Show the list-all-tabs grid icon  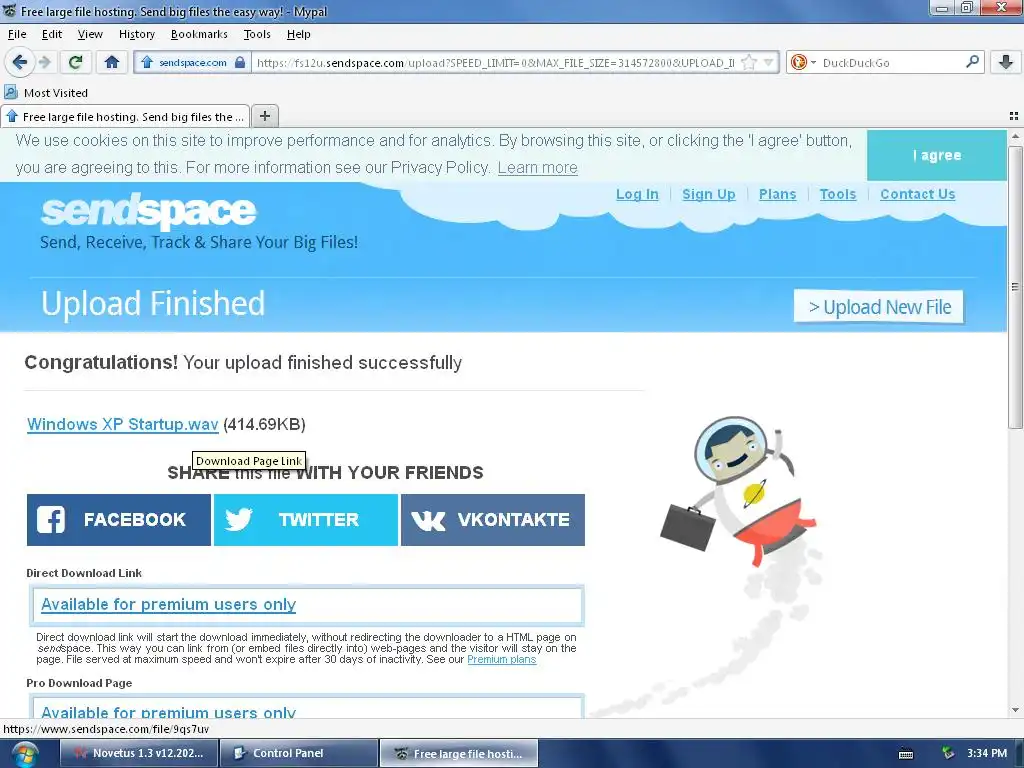click(1014, 116)
